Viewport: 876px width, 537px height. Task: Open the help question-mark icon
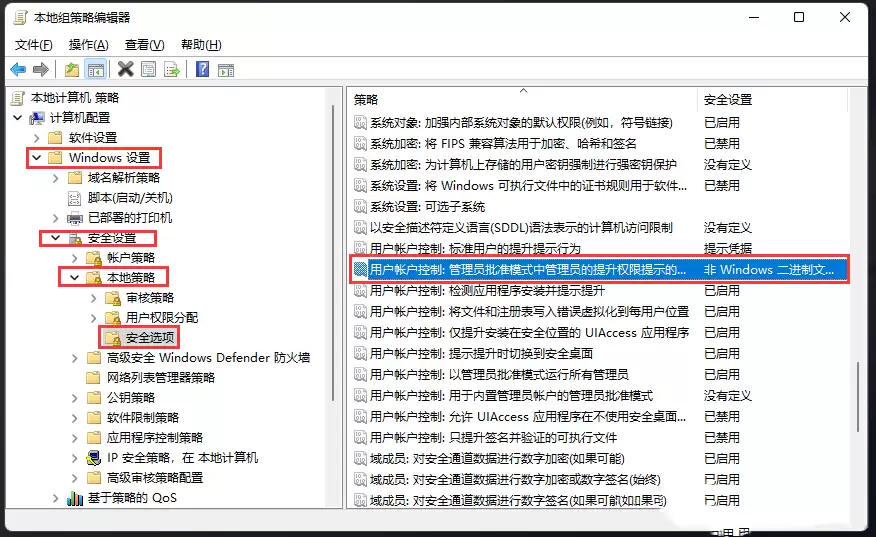click(x=202, y=69)
